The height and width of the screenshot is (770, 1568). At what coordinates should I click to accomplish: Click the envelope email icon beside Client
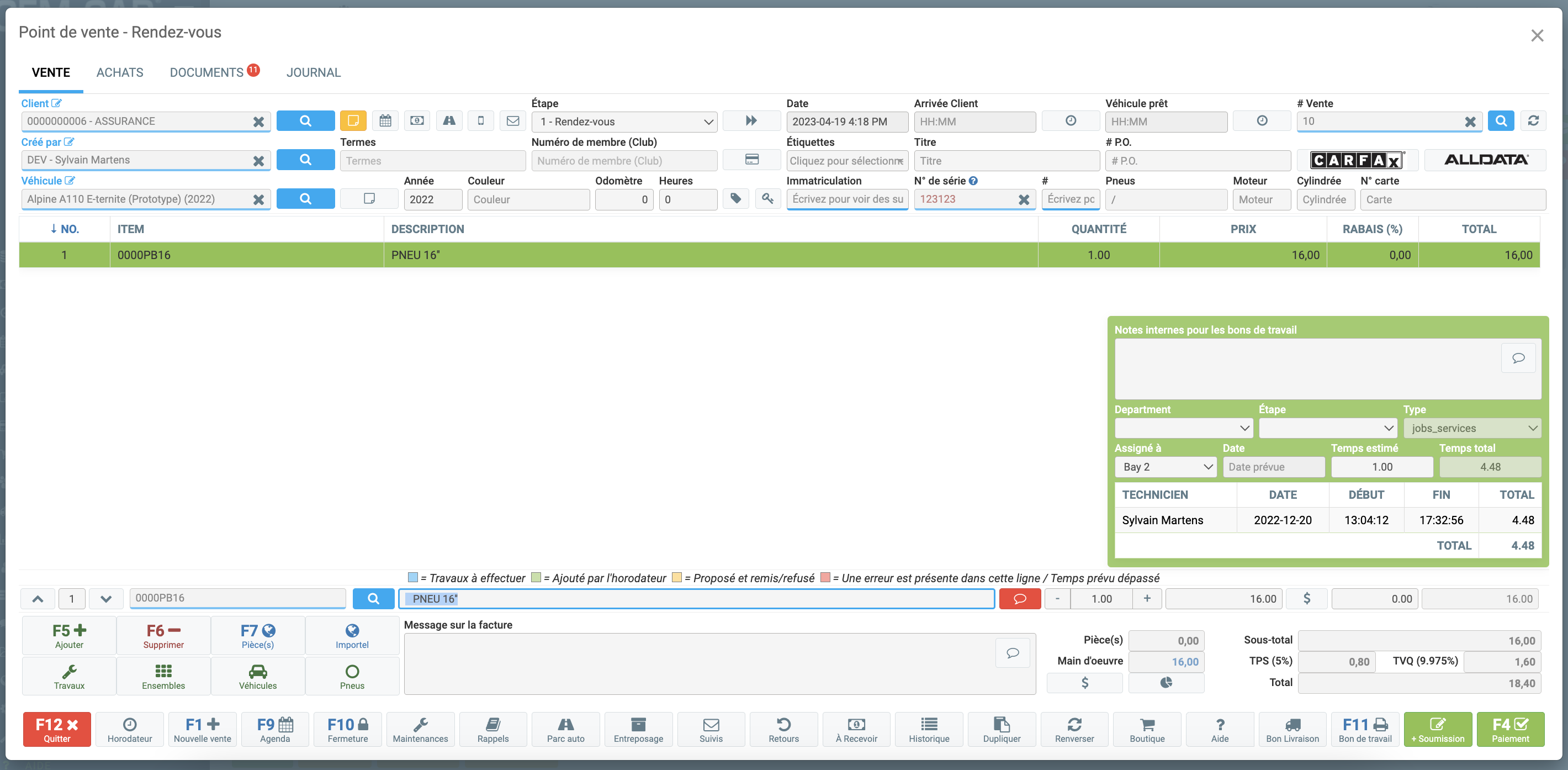pyautogui.click(x=512, y=120)
